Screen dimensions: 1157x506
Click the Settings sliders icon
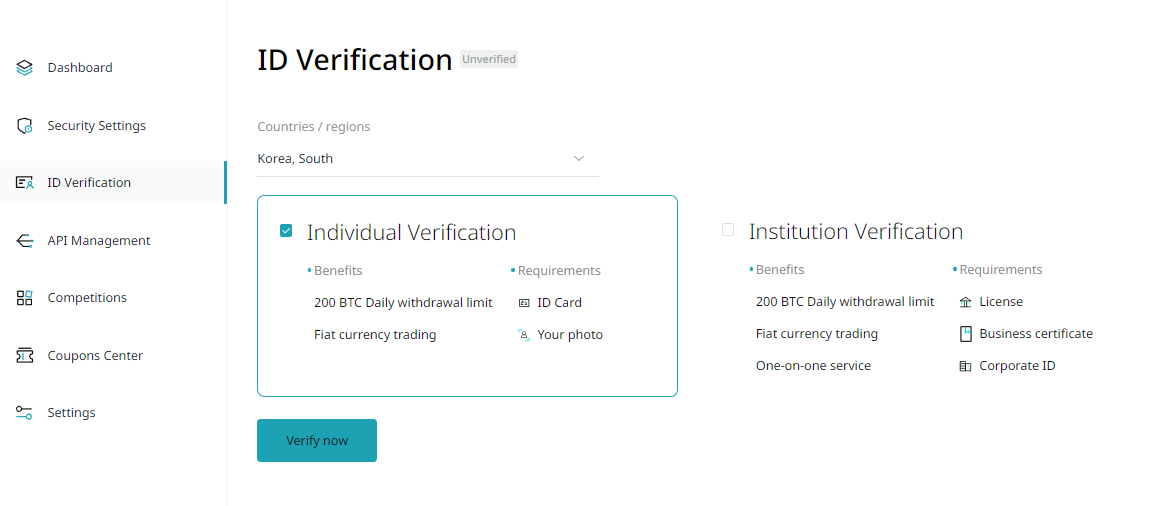pos(25,413)
